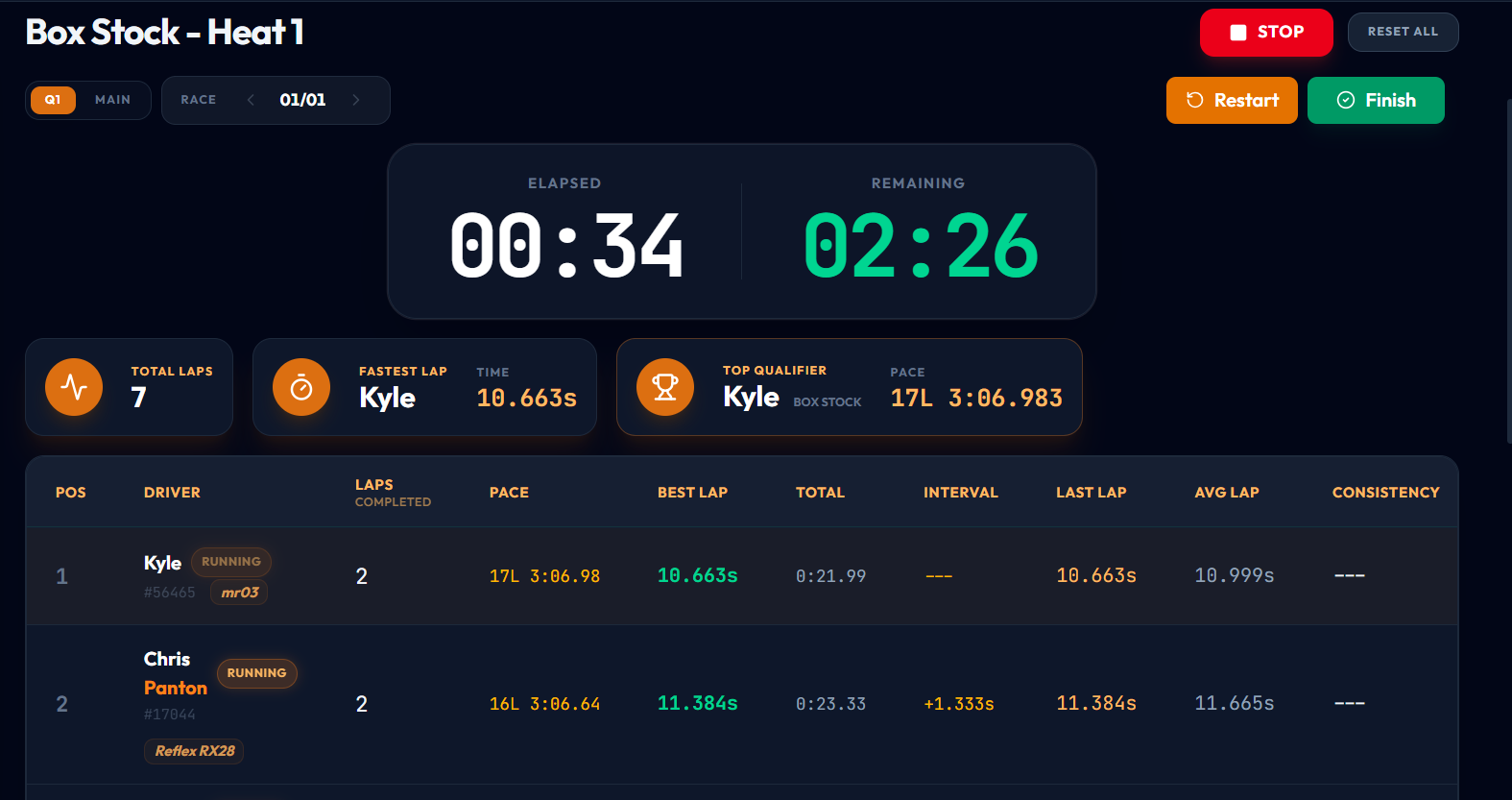Click the 01/01 race counter

tap(302, 100)
